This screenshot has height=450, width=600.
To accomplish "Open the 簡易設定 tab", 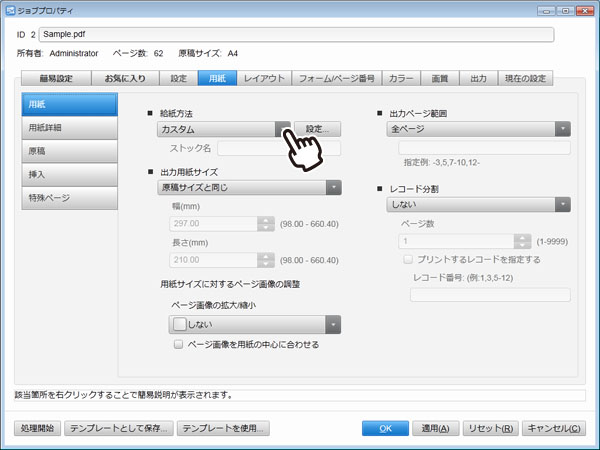I will tap(56, 78).
